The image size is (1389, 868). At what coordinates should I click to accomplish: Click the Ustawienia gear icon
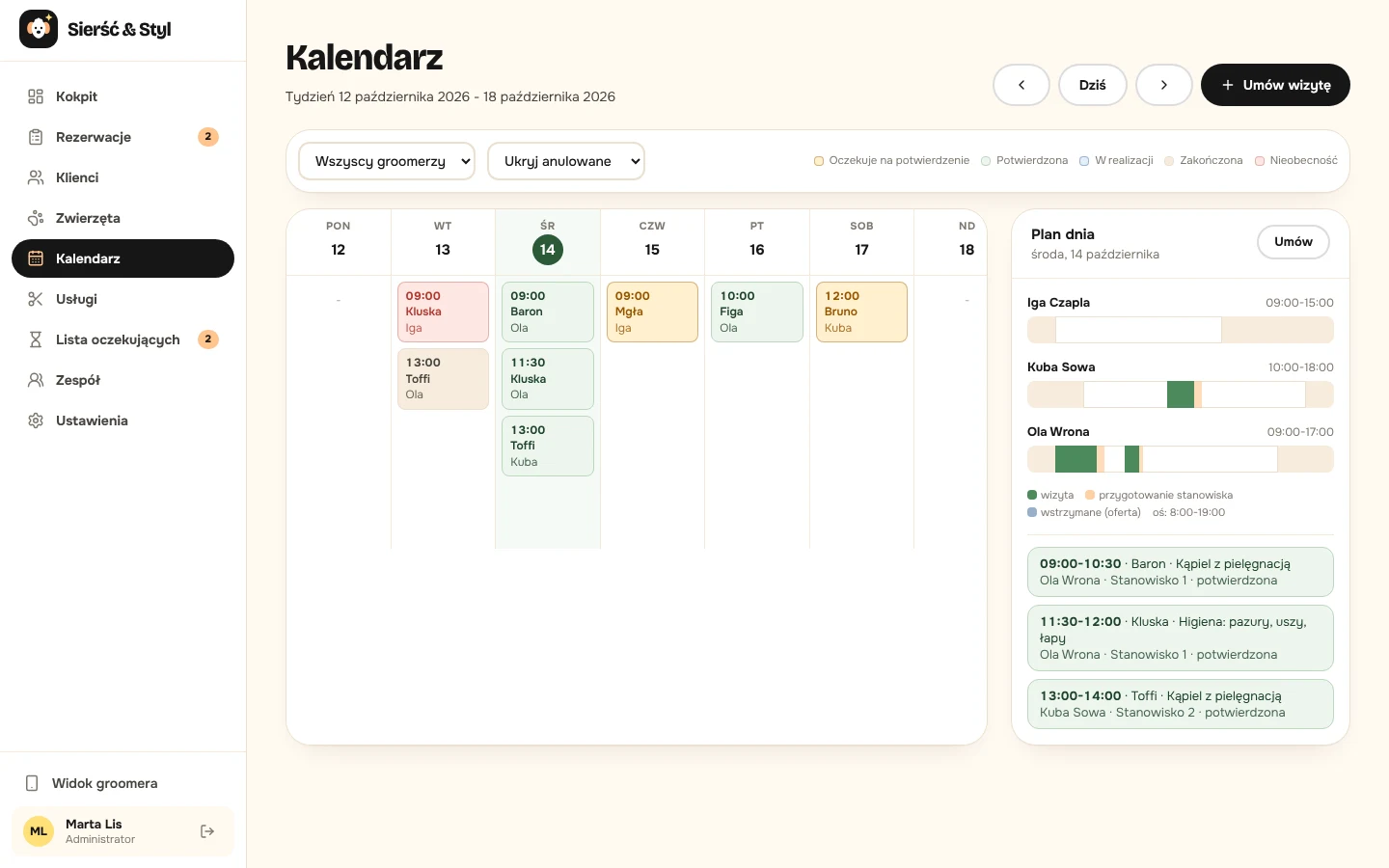(x=36, y=420)
